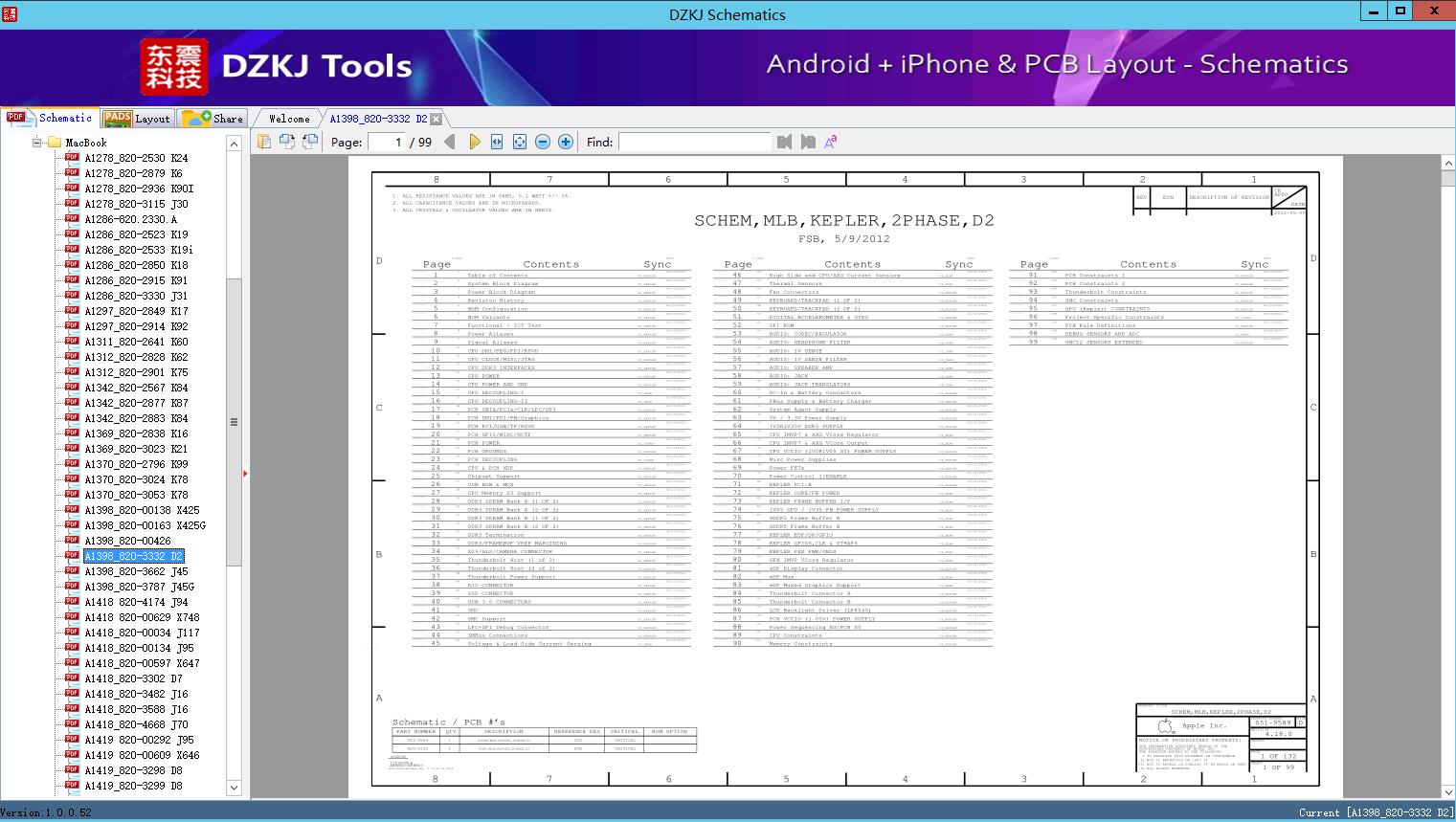Open A1278_820-2879 K6 schematic
The image size is (1456, 822).
click(133, 173)
